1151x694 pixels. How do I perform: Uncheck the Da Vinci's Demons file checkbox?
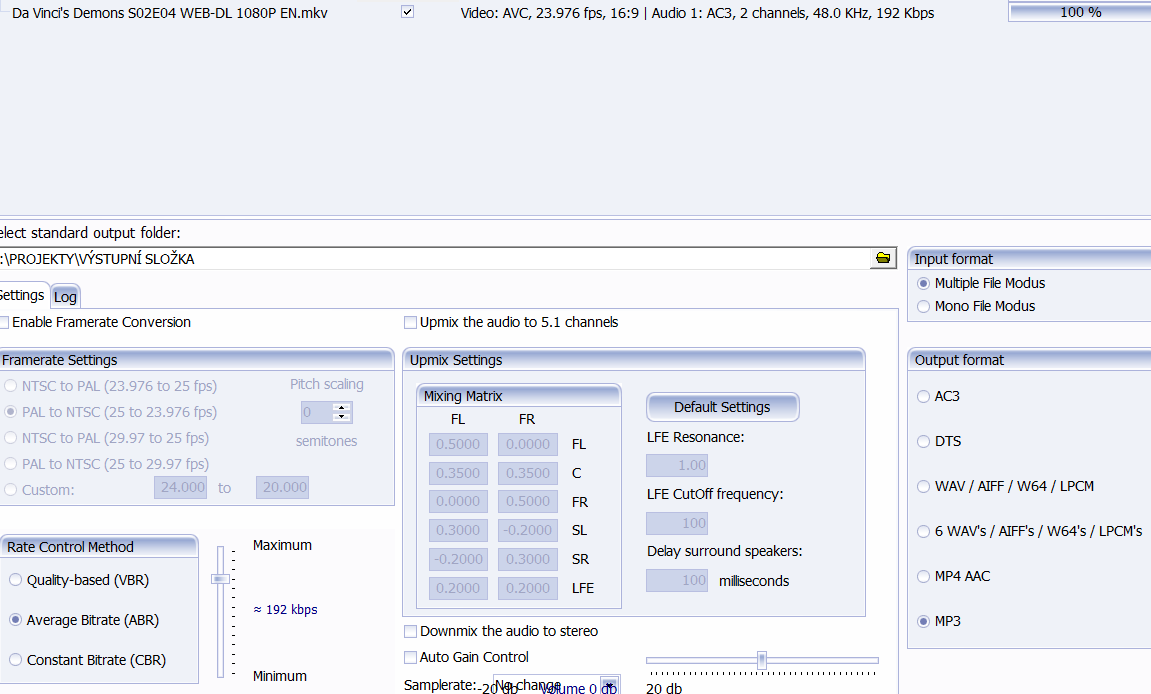click(x=407, y=13)
